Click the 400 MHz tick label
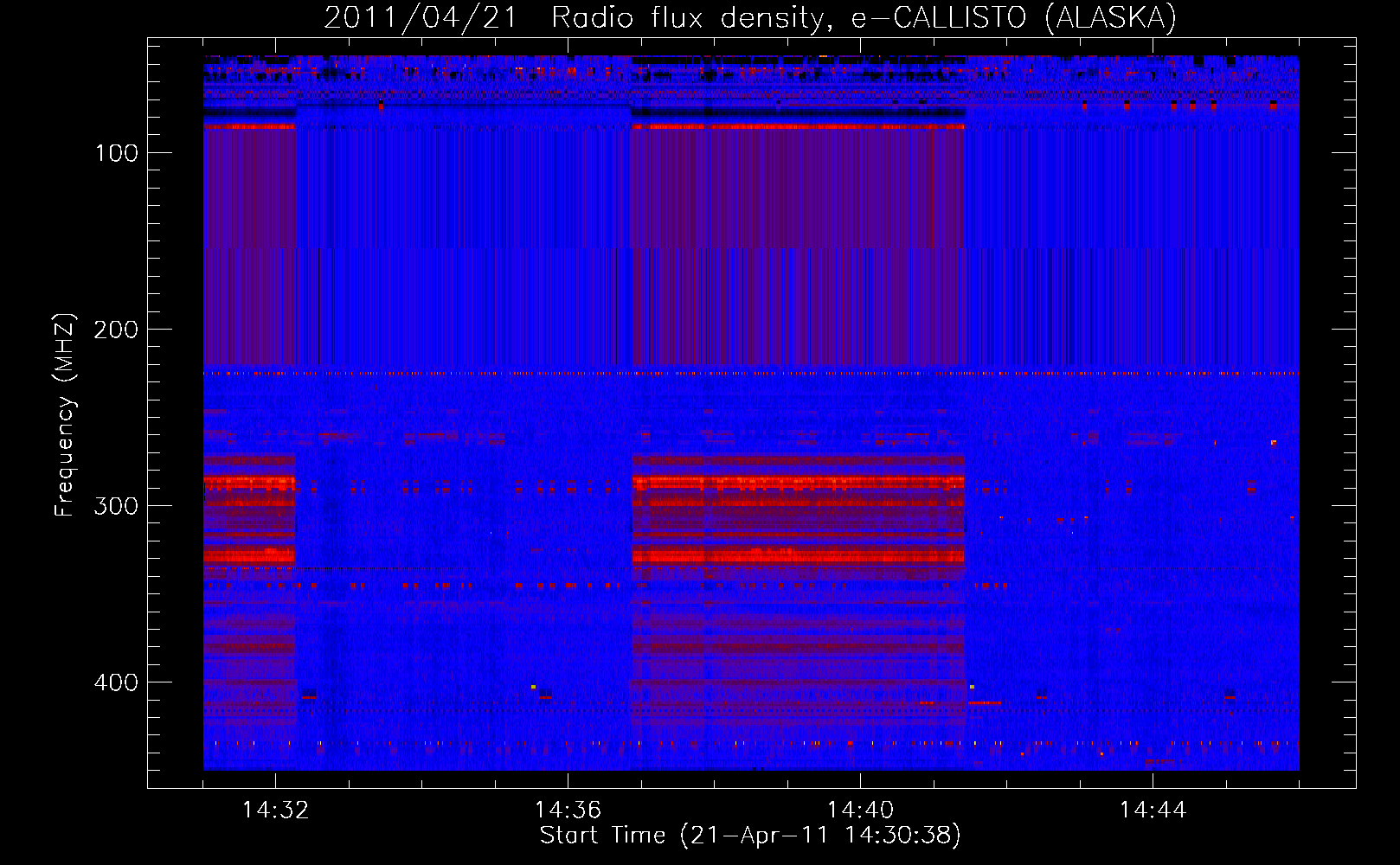The height and width of the screenshot is (865, 1400). click(x=116, y=682)
